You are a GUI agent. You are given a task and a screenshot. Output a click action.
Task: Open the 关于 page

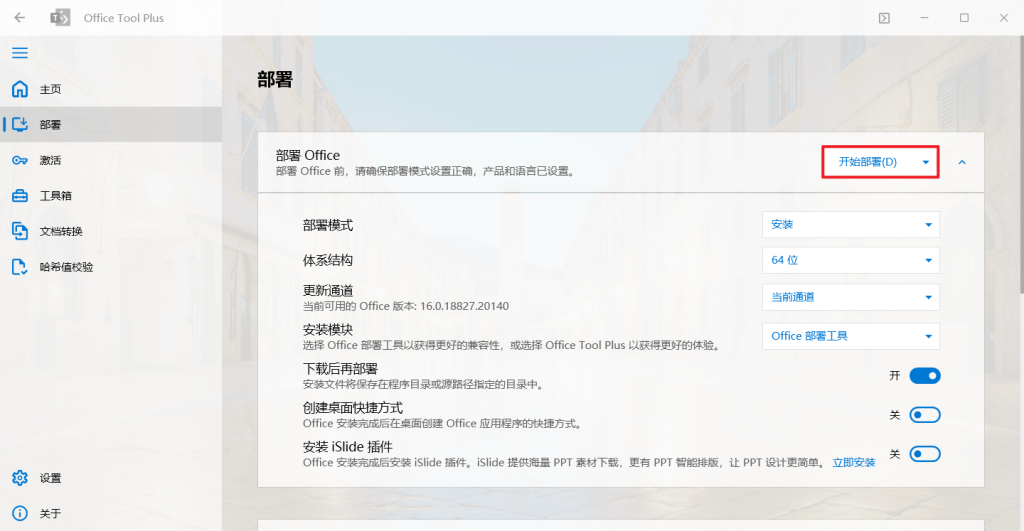point(111,513)
